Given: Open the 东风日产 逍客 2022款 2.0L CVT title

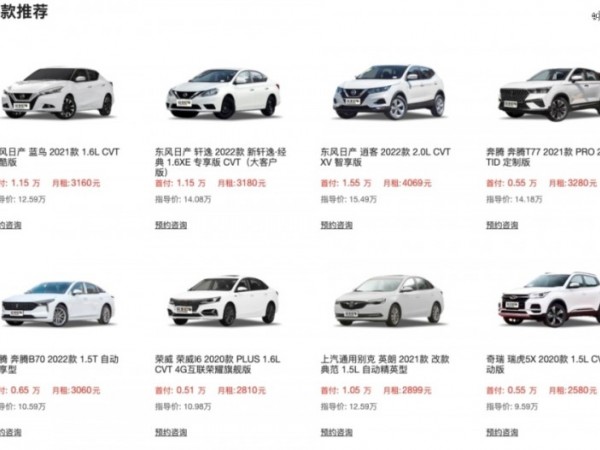Looking at the screenshot, I should point(385,157).
